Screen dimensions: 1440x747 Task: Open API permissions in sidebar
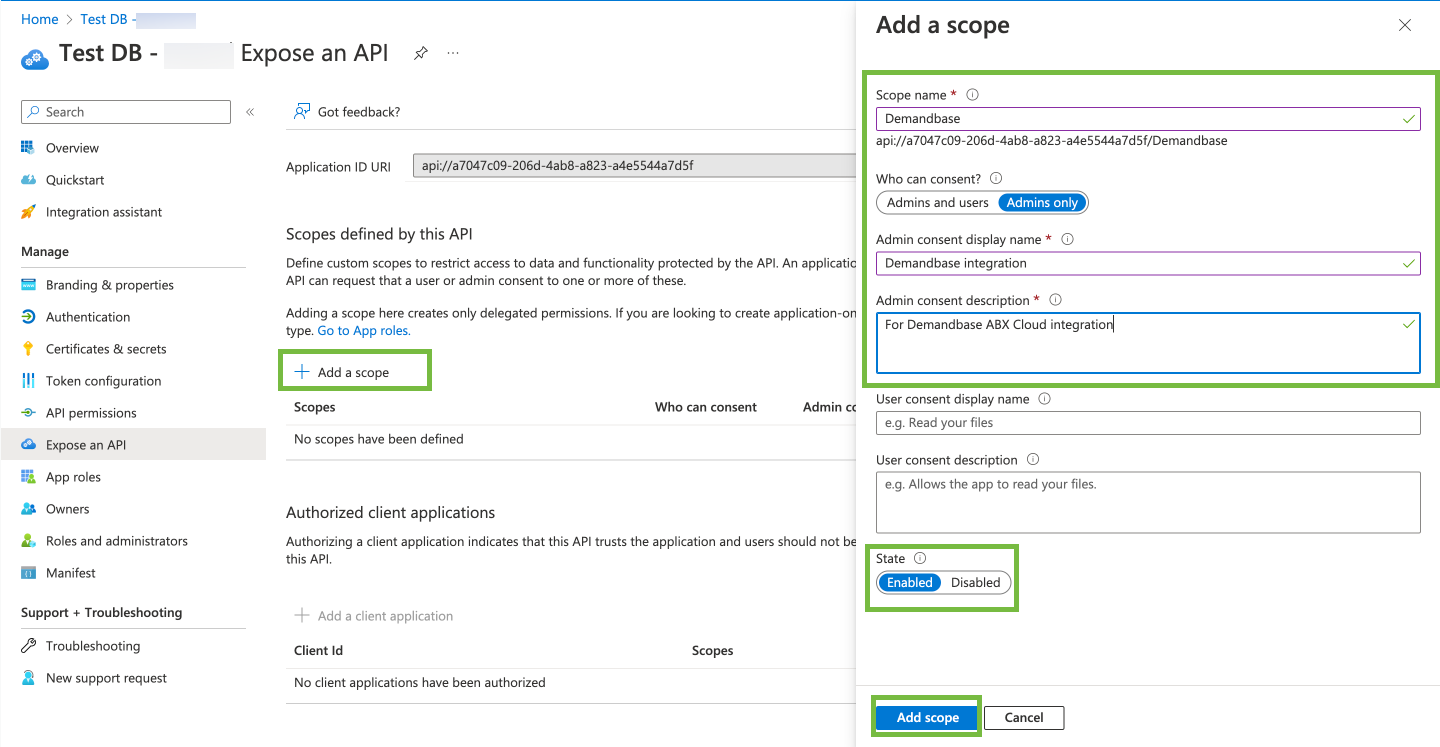coord(91,413)
